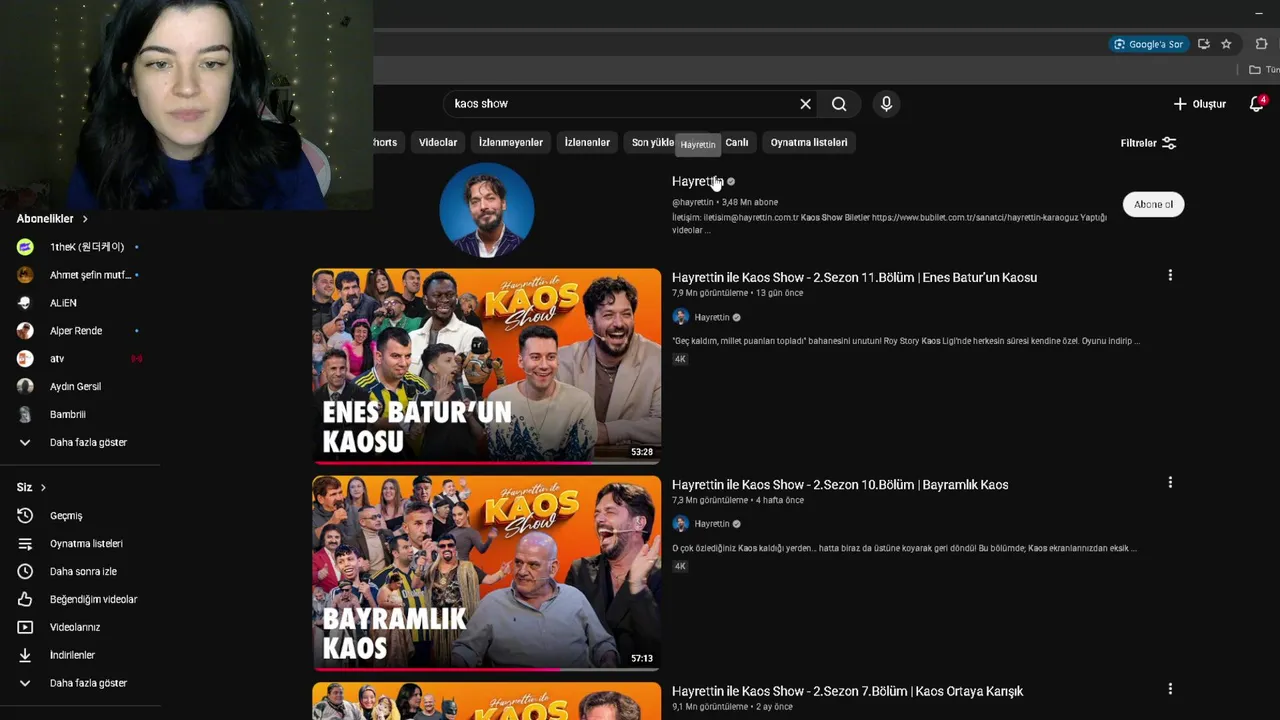Click the 4K badge under 10.Bölüm video
1280x720 pixels.
tap(680, 566)
